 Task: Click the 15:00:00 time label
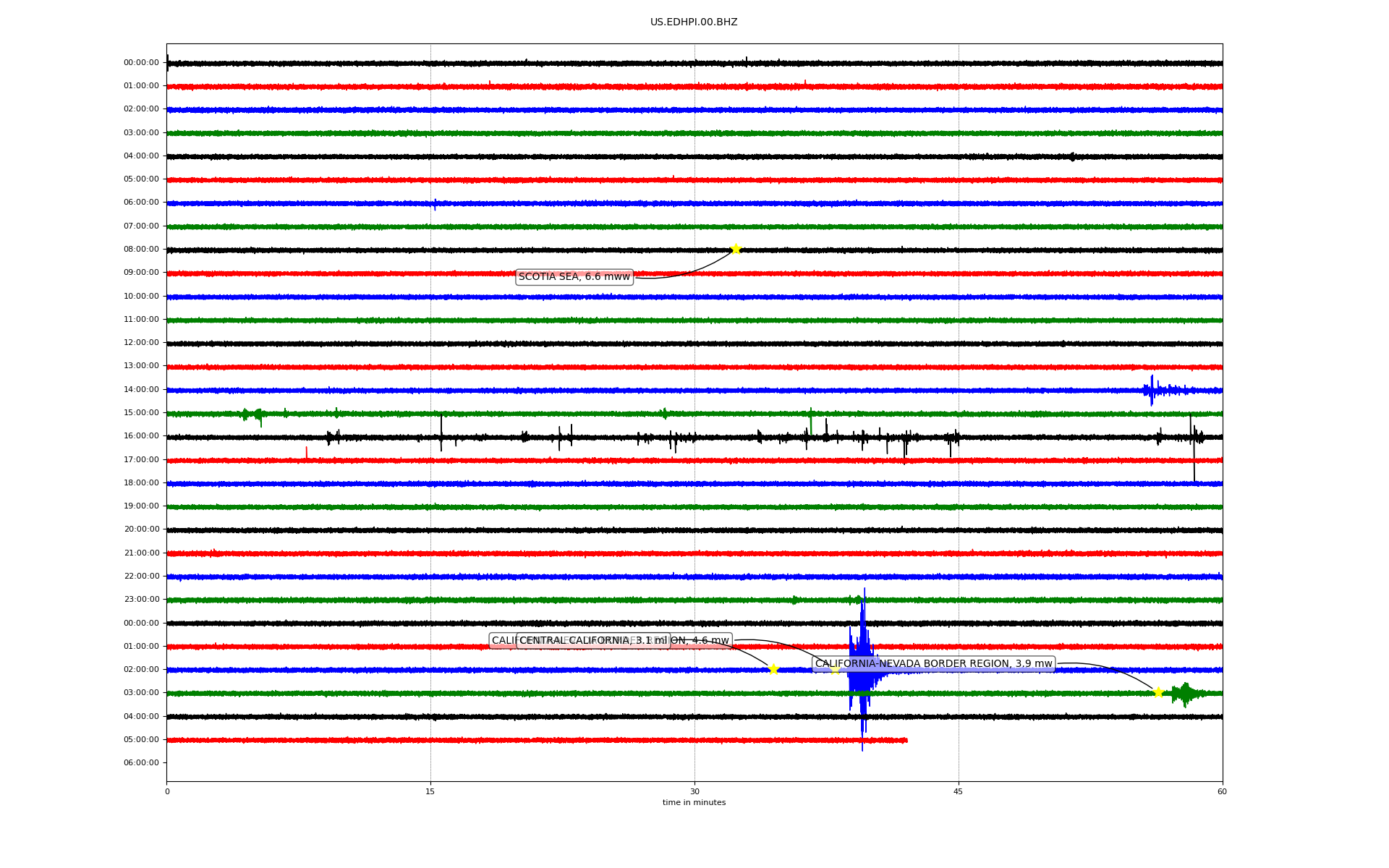tap(141, 413)
